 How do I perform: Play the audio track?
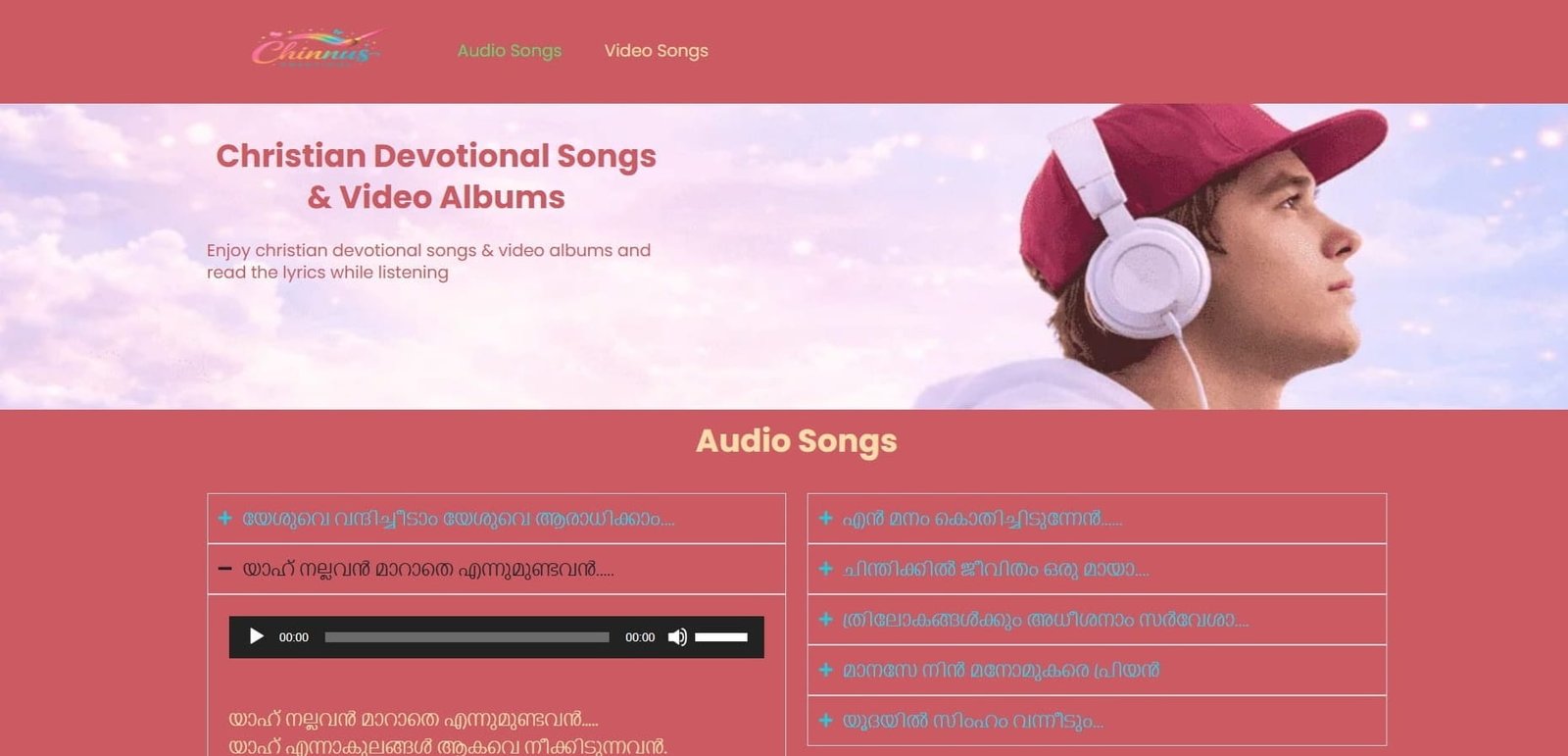click(256, 636)
